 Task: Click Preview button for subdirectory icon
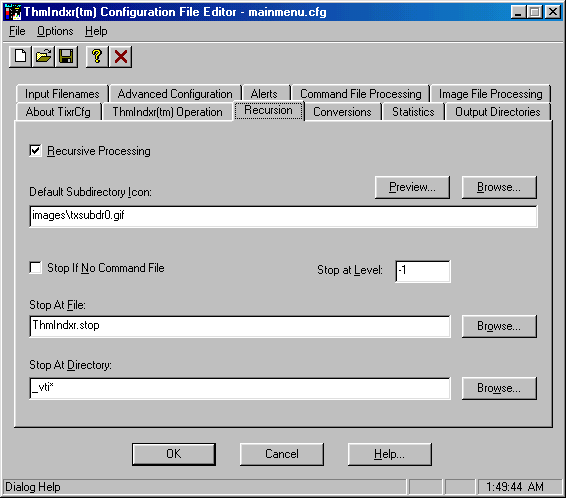point(412,187)
